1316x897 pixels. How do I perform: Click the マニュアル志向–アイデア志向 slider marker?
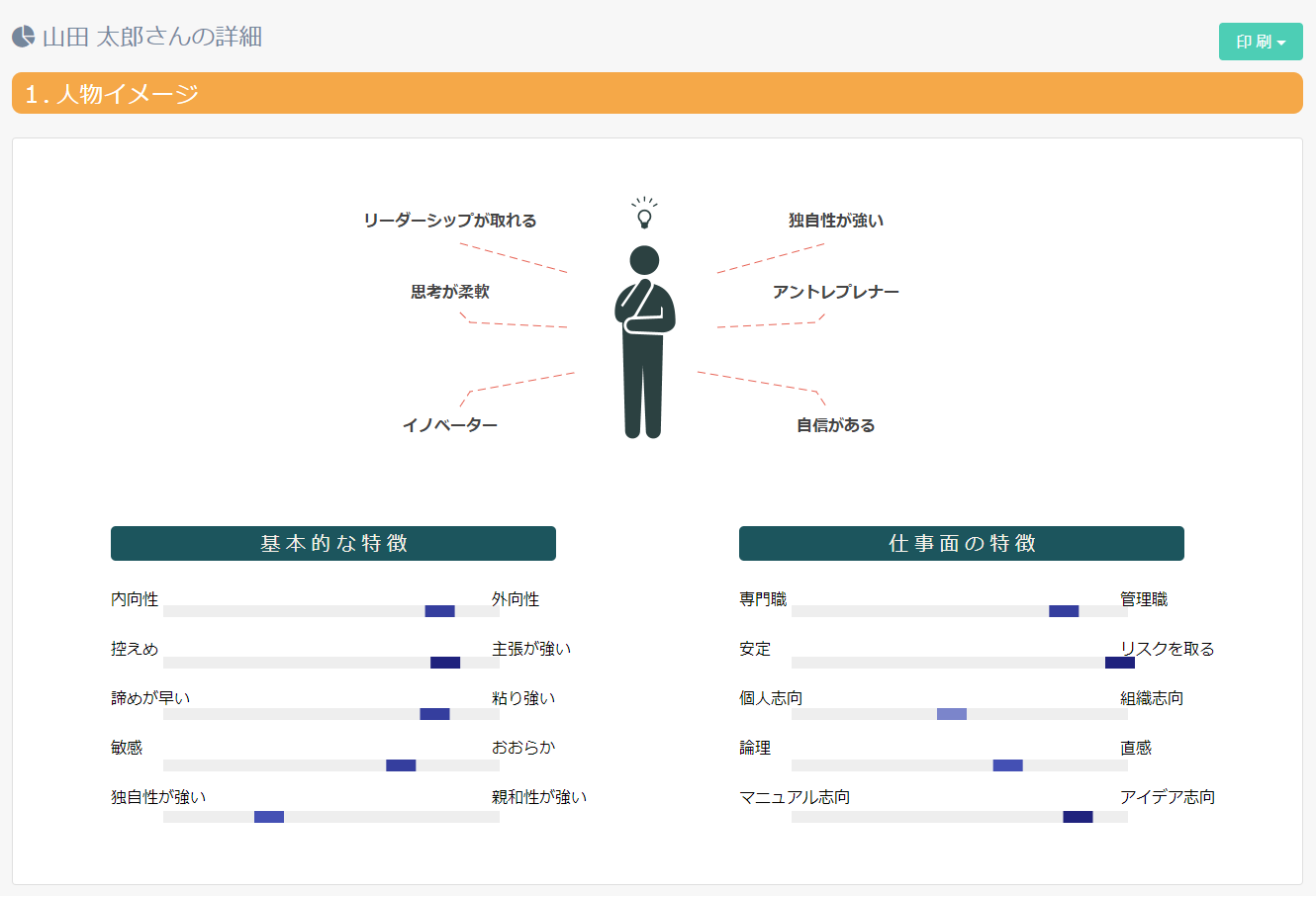click(1078, 817)
